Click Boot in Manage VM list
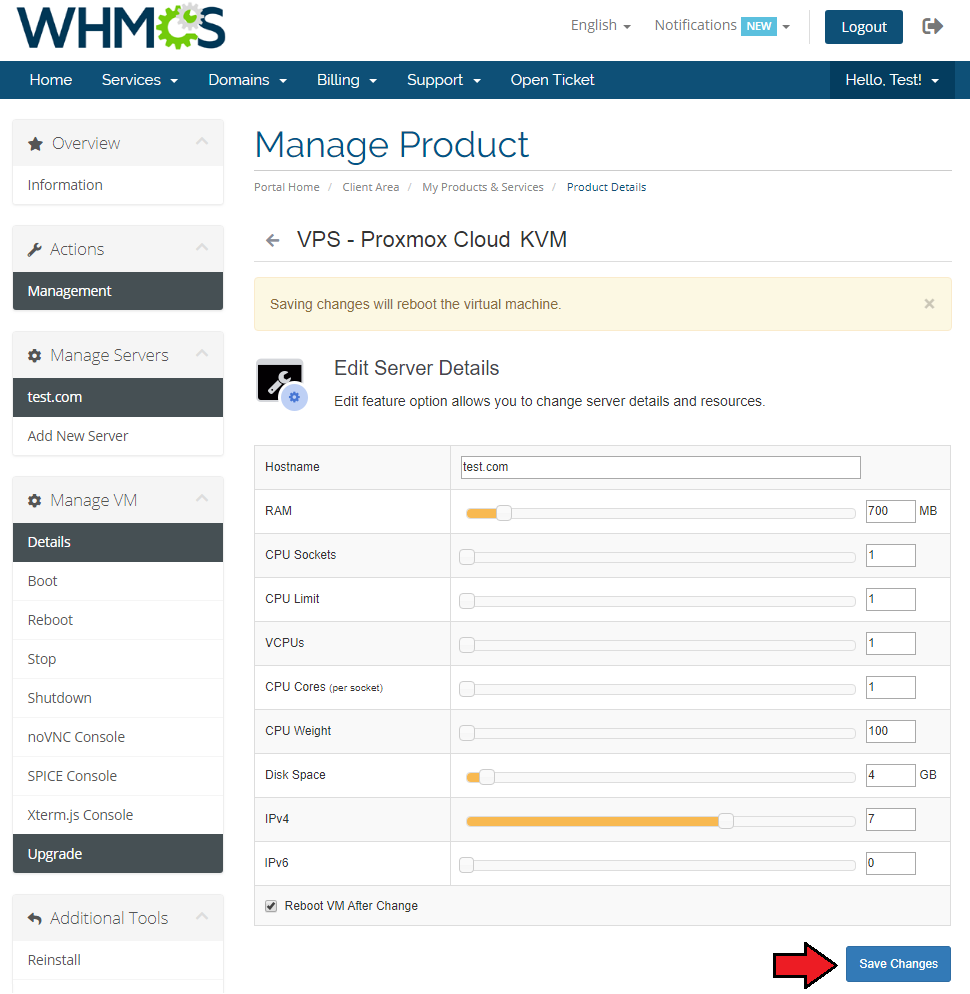The image size is (970, 994). [x=118, y=581]
